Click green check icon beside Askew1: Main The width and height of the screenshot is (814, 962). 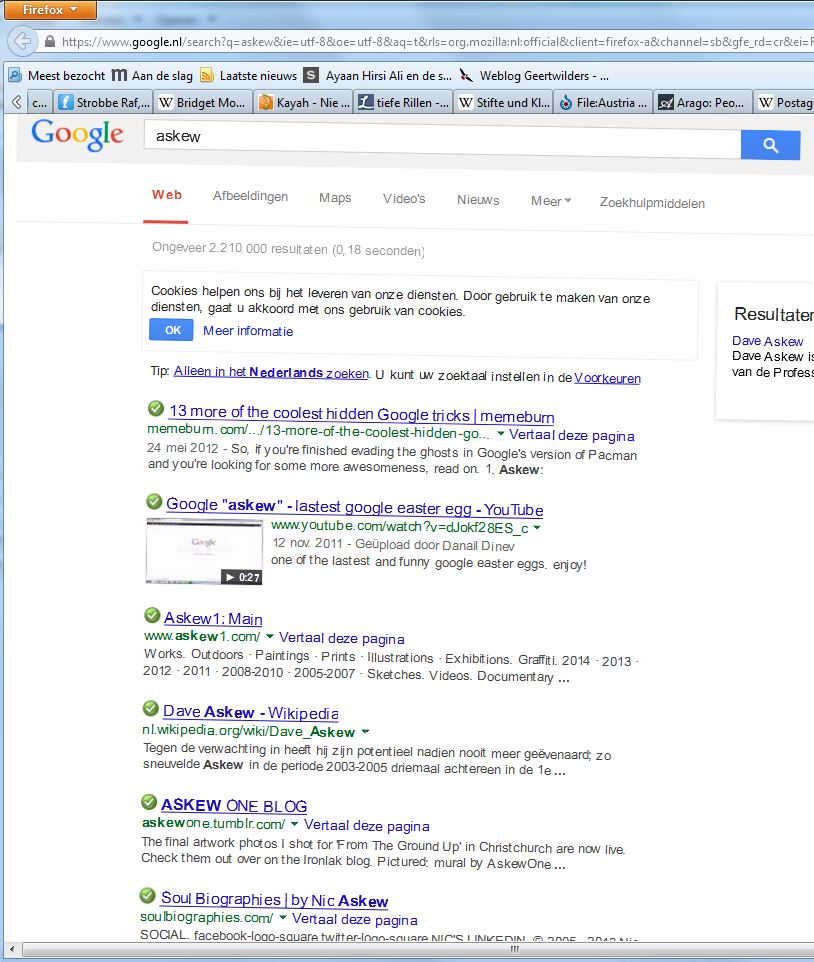click(152, 615)
